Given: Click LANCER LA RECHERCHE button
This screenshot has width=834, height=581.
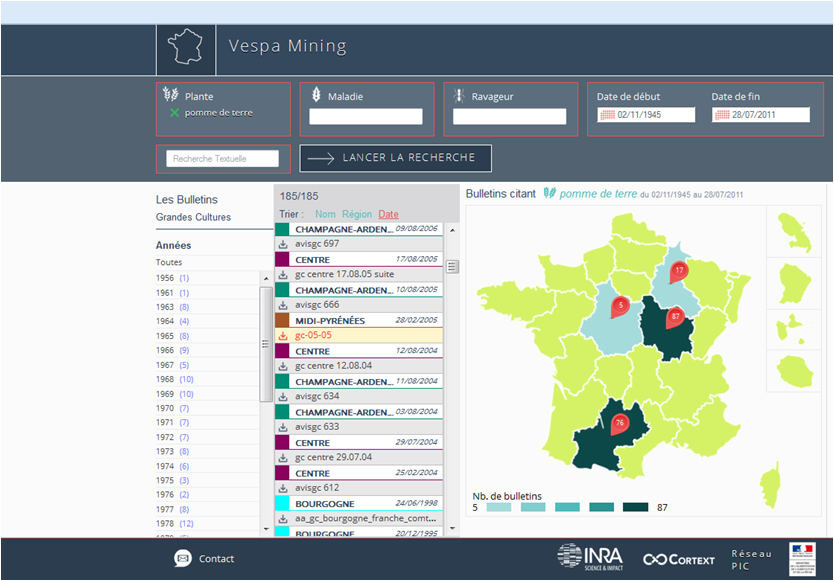Looking at the screenshot, I should 395,158.
